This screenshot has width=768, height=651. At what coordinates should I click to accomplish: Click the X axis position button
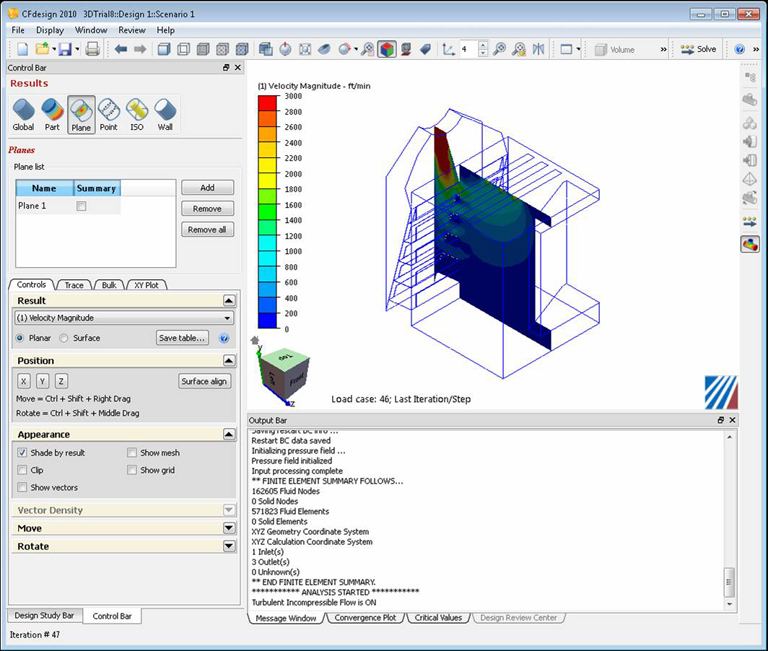pyautogui.click(x=24, y=381)
